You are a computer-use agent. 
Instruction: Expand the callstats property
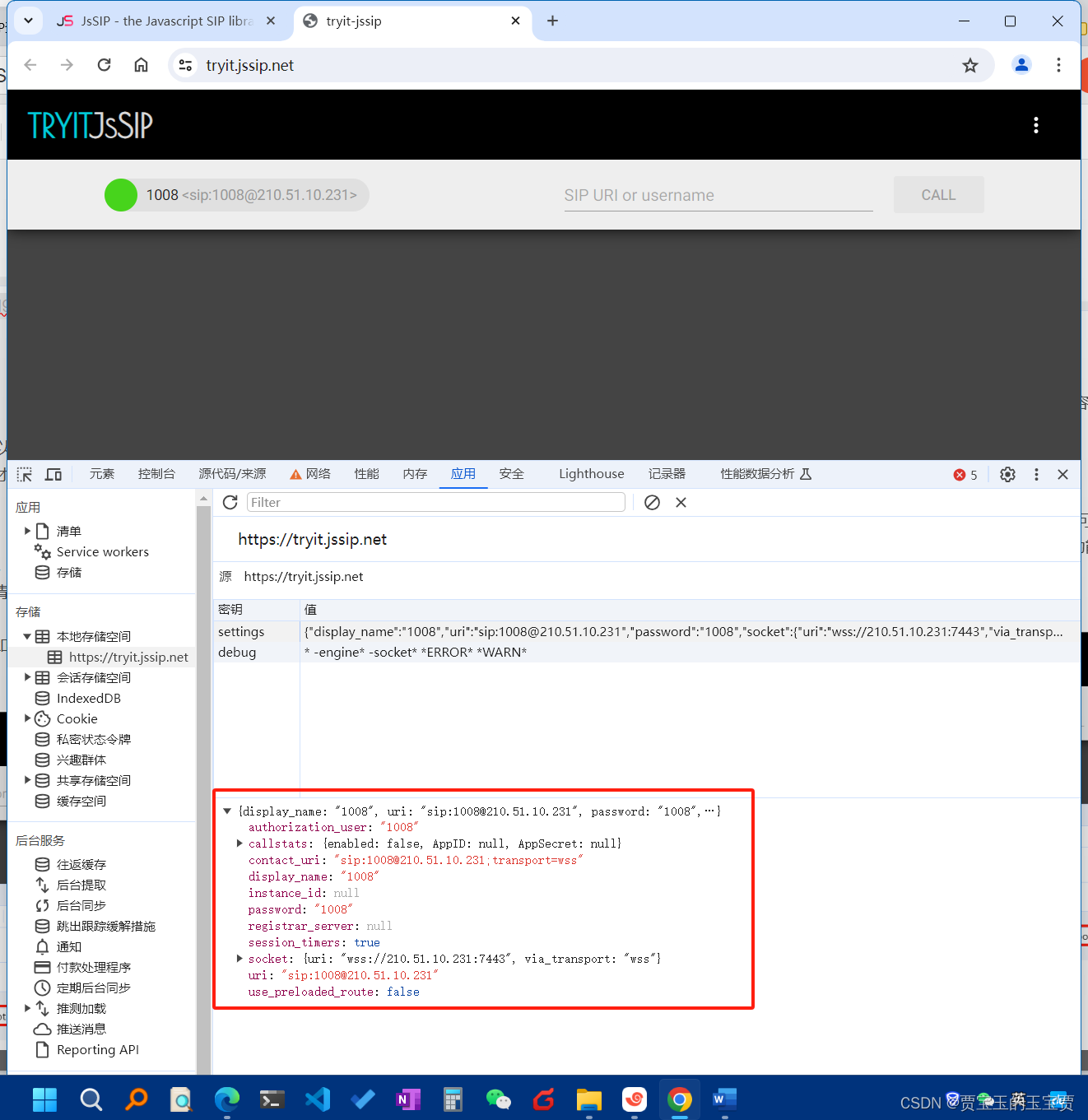click(239, 843)
